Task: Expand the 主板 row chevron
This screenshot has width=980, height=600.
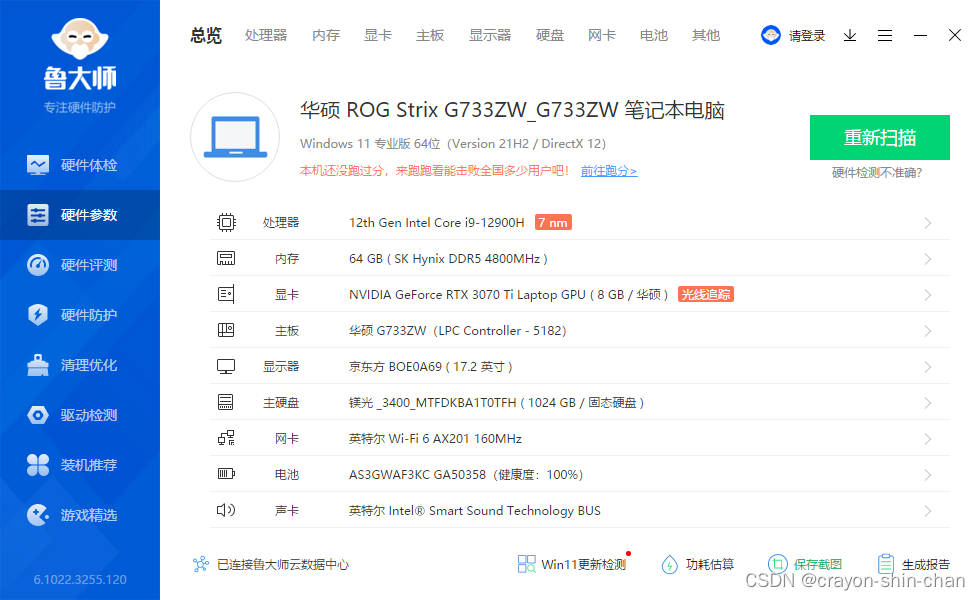Action: (x=928, y=331)
